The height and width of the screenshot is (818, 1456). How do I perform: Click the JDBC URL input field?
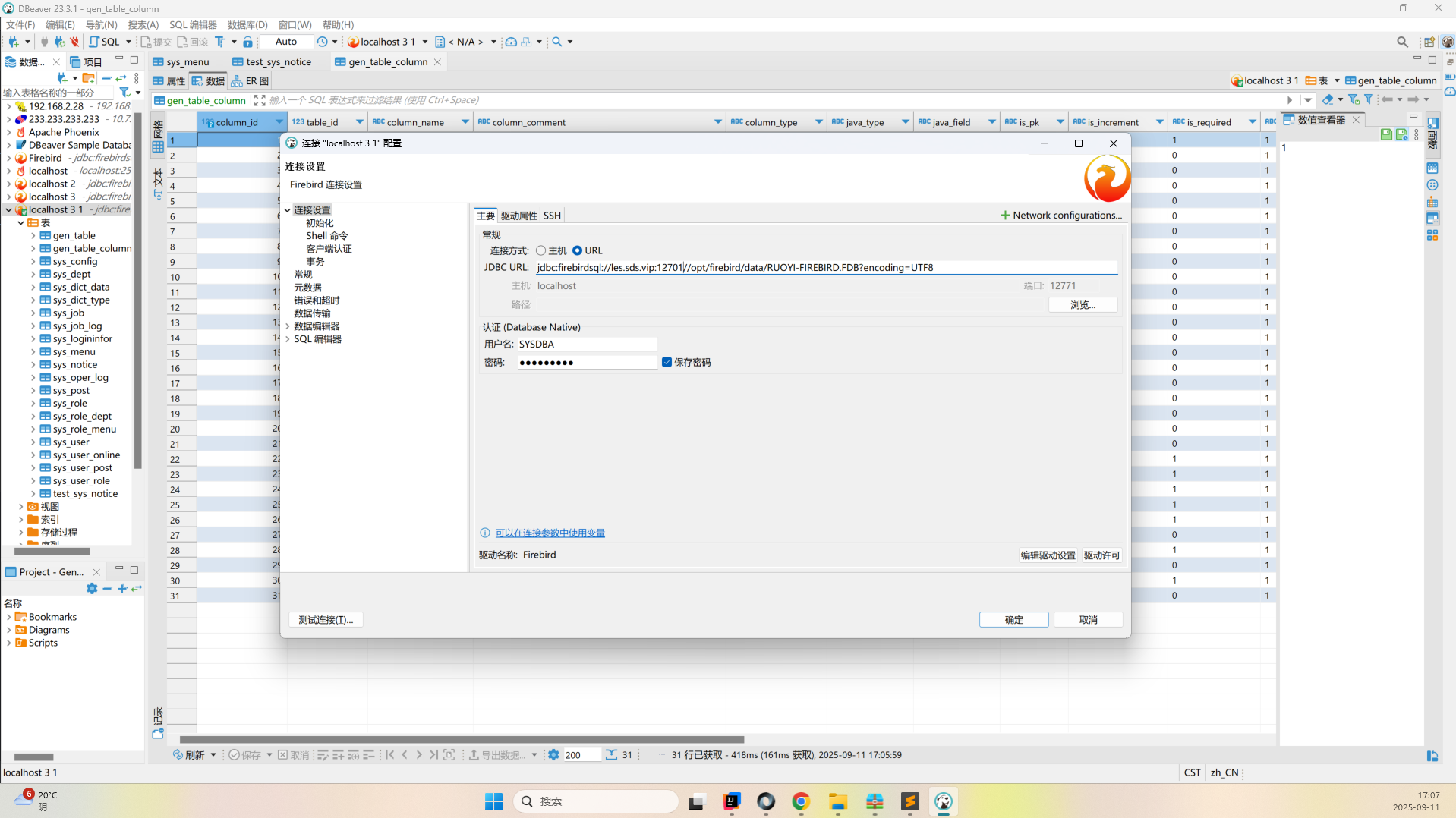826,268
